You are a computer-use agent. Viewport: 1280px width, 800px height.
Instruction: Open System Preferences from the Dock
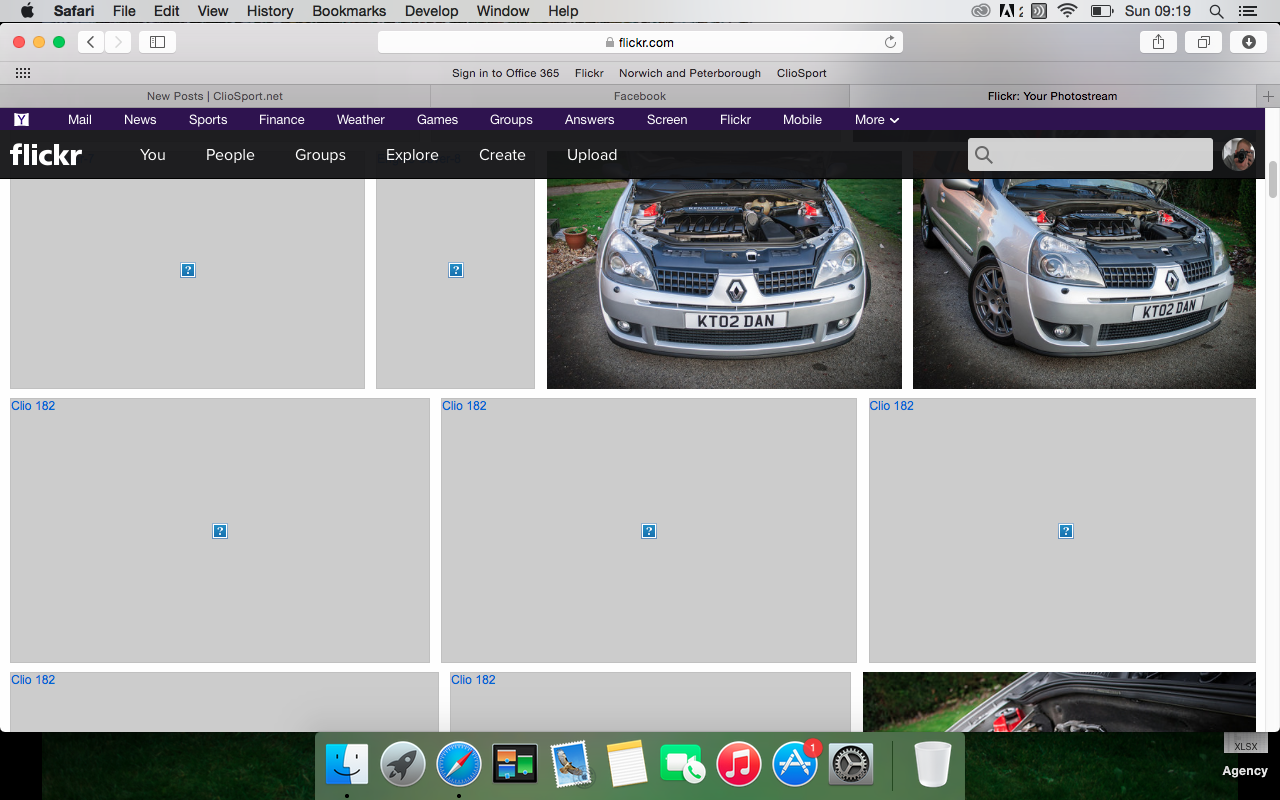click(851, 763)
